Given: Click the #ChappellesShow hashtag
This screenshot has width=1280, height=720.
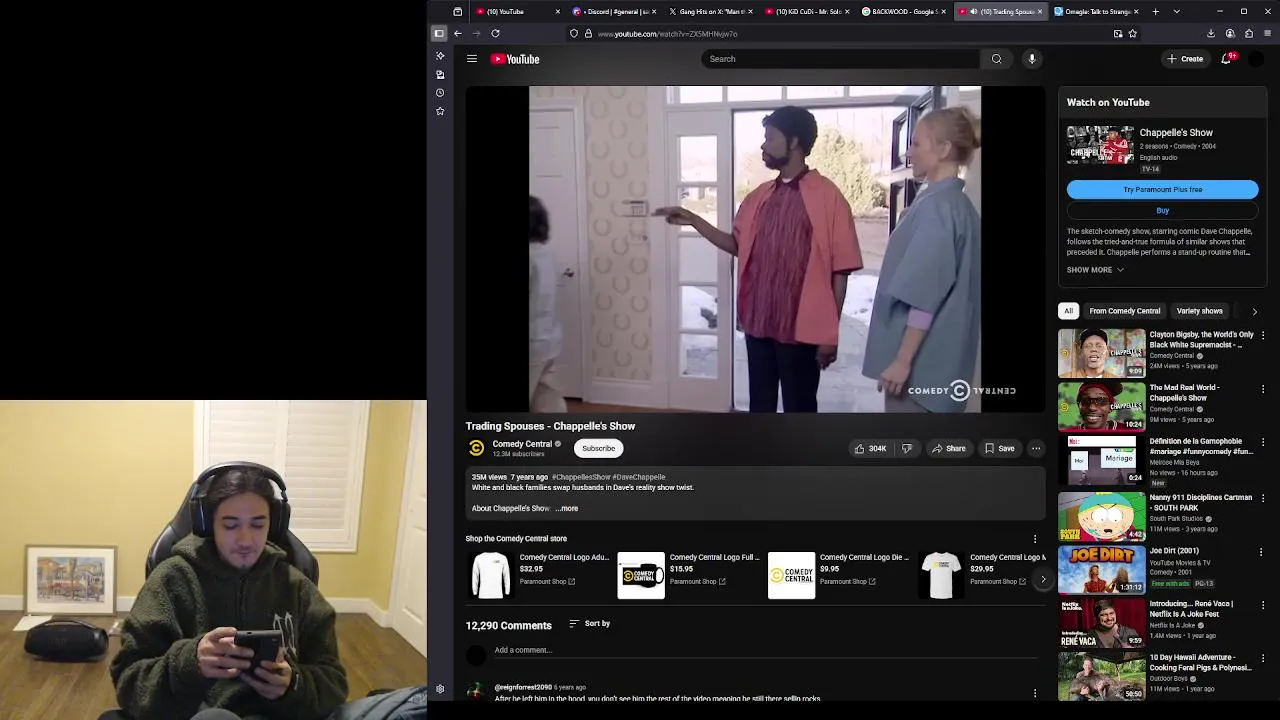Looking at the screenshot, I should coord(581,477).
